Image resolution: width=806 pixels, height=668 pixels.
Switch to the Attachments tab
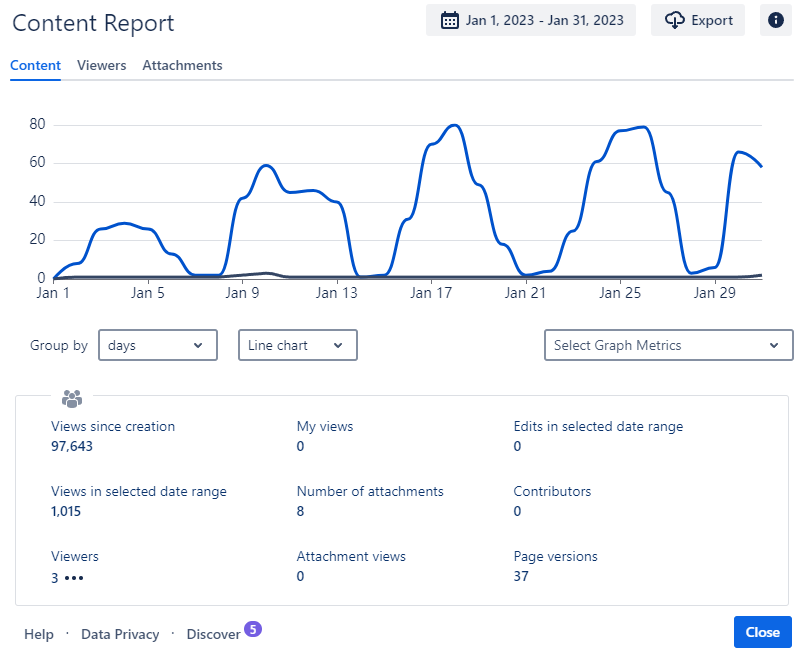[x=182, y=65]
